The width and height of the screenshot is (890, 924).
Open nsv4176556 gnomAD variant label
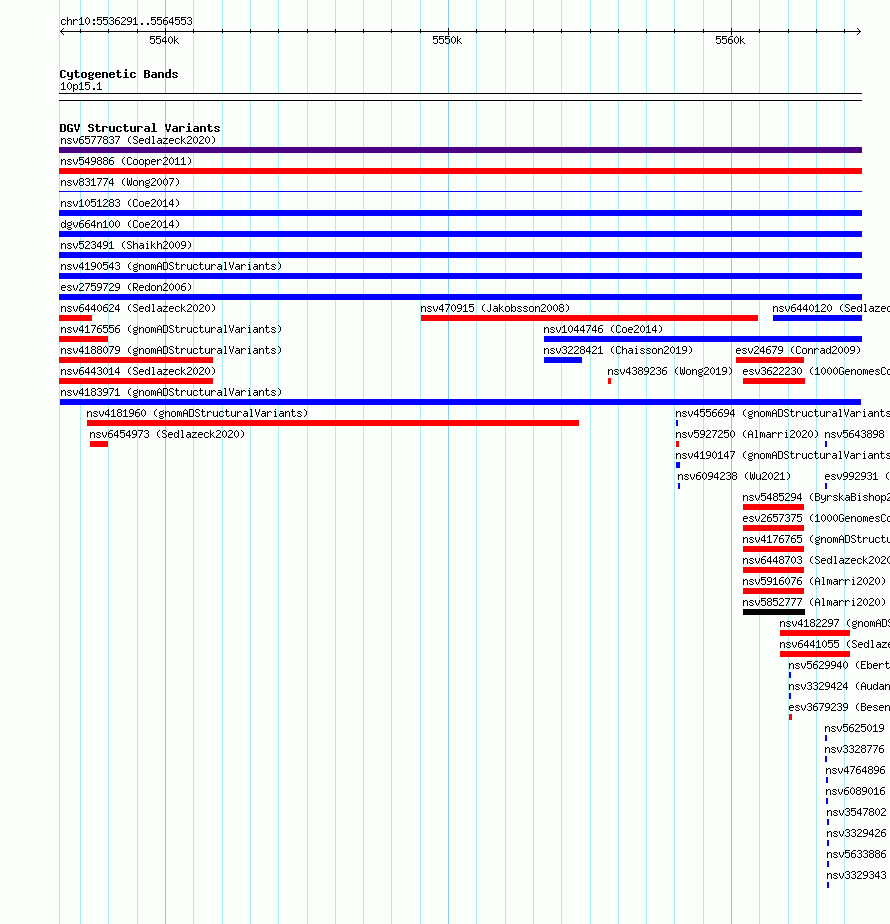tap(171, 329)
